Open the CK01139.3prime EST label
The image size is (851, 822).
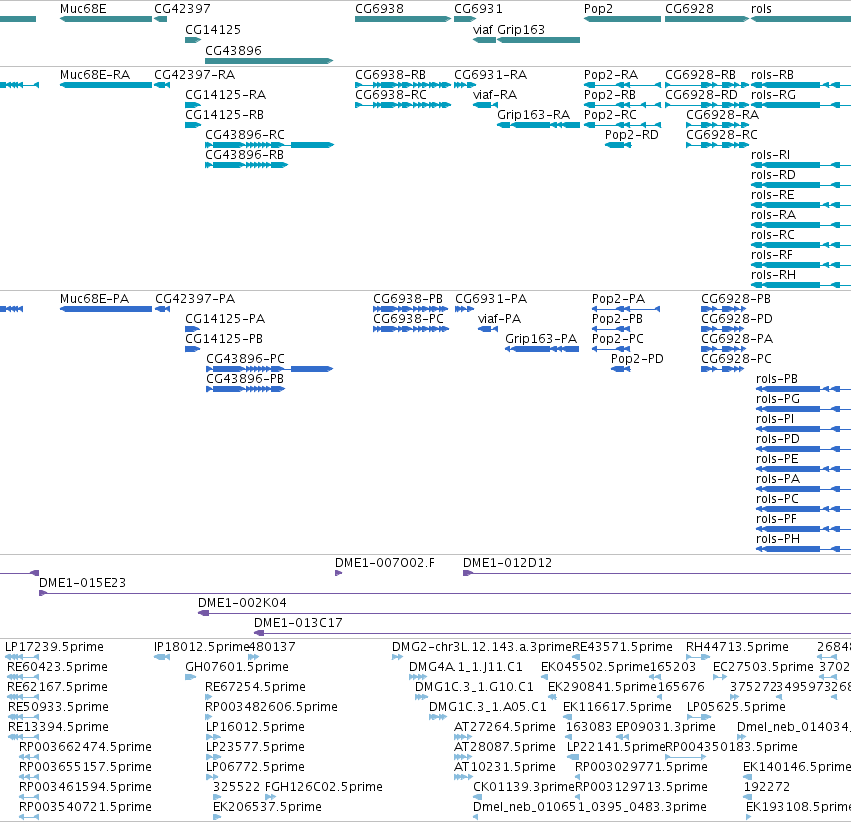[x=524, y=787]
